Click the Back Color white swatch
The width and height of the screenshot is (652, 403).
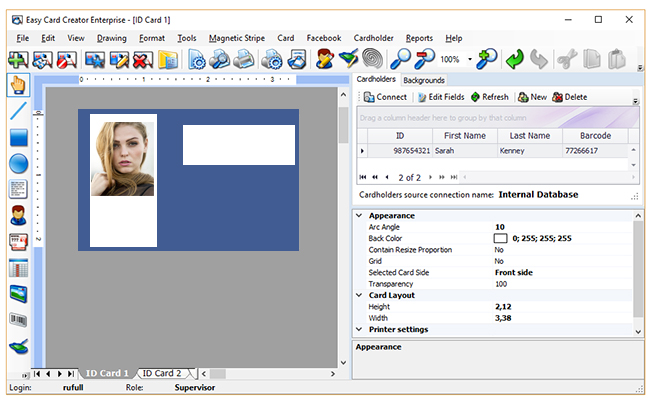[500, 238]
